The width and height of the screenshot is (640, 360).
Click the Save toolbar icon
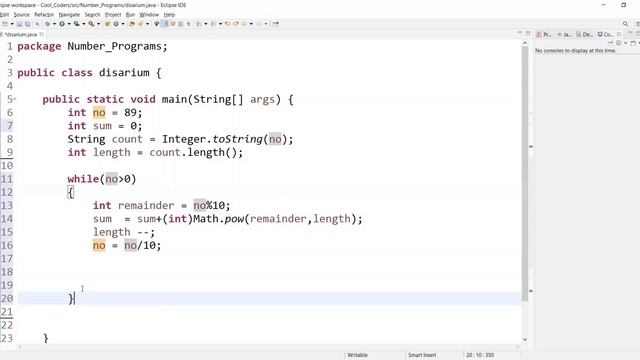[19, 24]
